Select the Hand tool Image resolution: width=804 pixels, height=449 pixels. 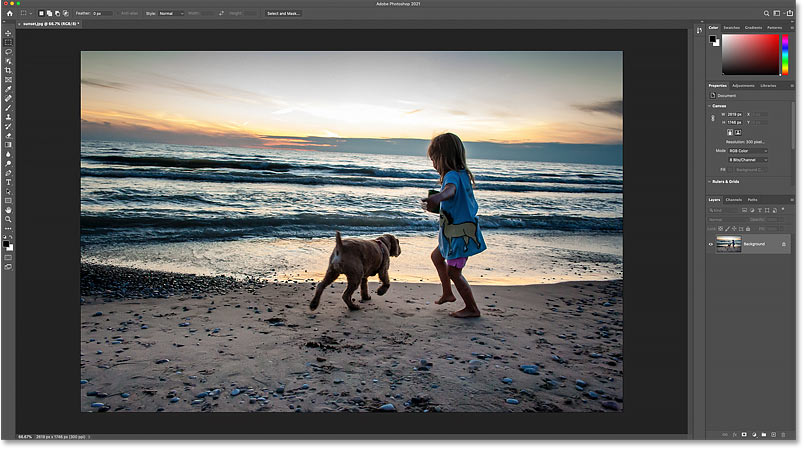(x=8, y=210)
